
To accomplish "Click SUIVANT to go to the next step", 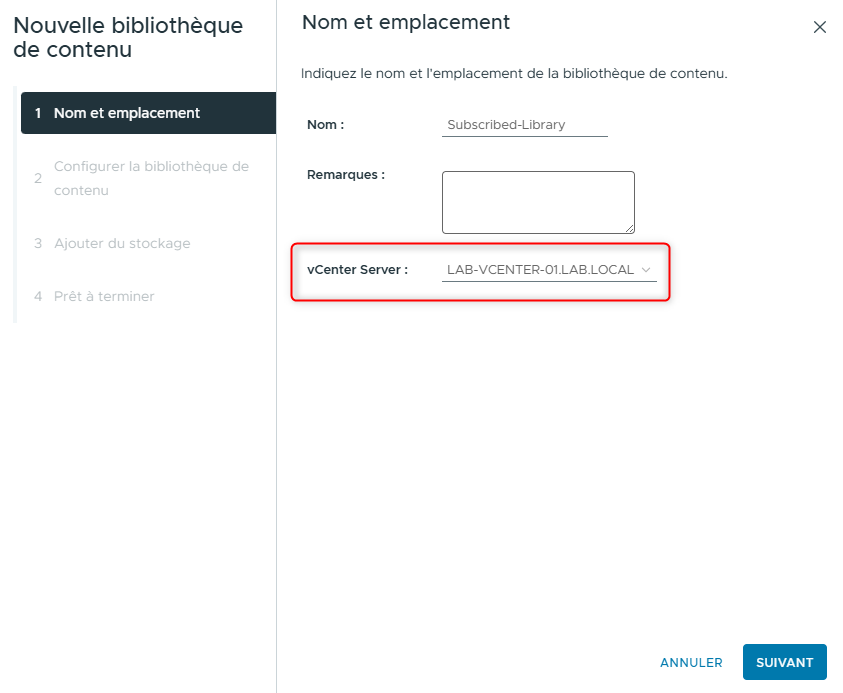I will pos(784,662).
